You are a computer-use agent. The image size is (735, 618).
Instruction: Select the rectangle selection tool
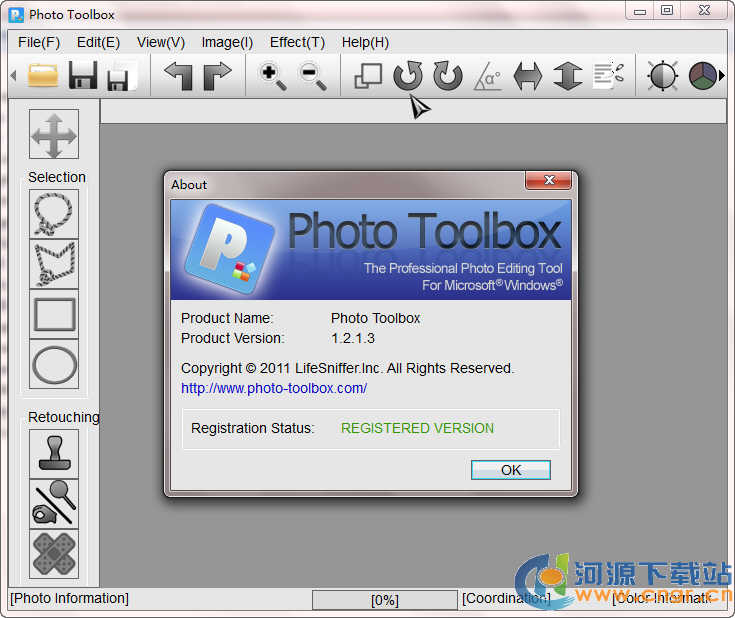(54, 314)
